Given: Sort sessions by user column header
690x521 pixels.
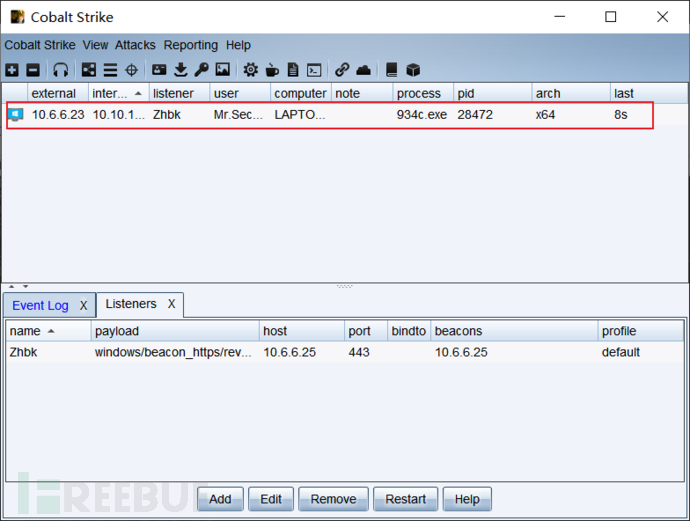Looking at the screenshot, I should 240,93.
